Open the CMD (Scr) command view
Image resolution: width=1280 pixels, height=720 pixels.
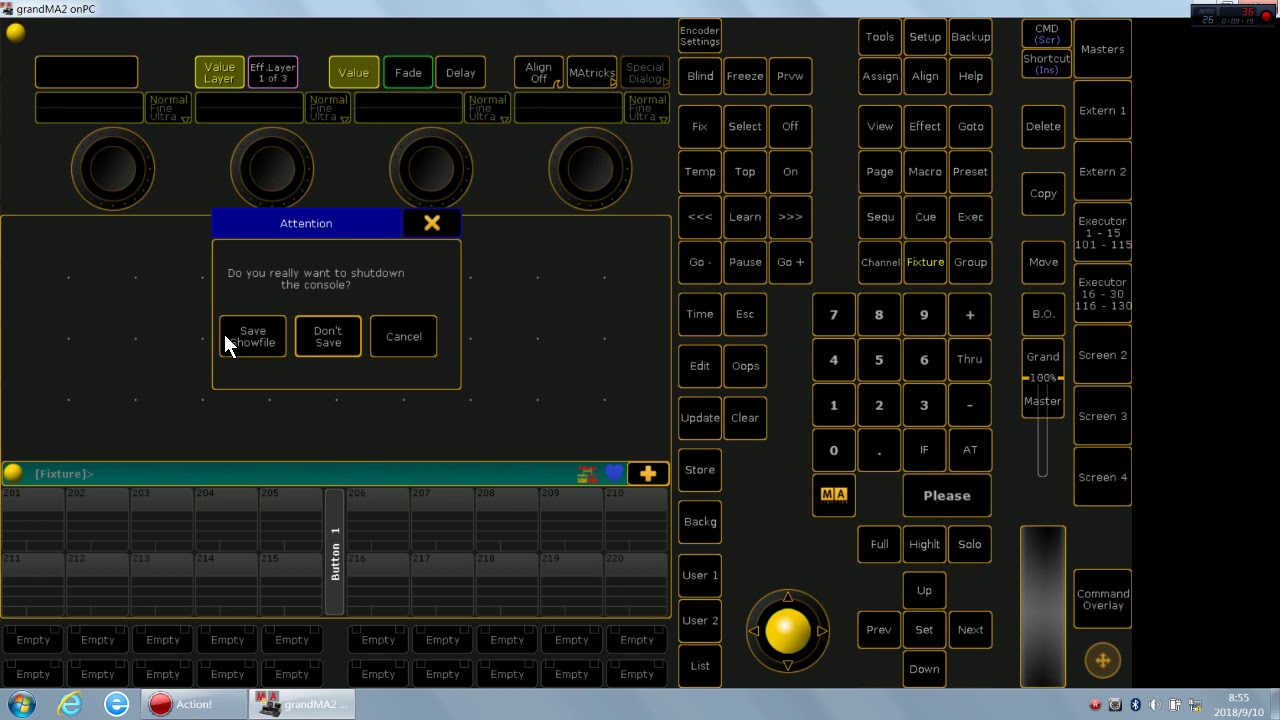pos(1047,34)
